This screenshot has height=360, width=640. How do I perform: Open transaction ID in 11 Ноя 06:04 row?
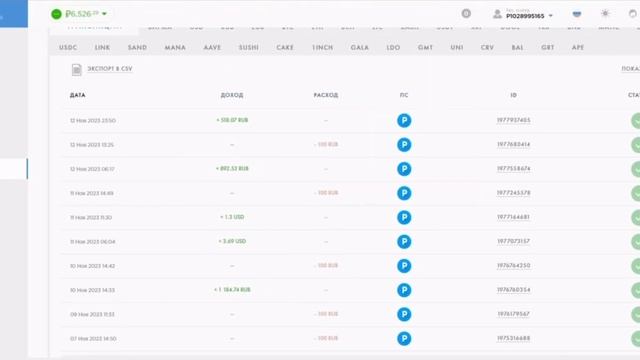(x=513, y=241)
